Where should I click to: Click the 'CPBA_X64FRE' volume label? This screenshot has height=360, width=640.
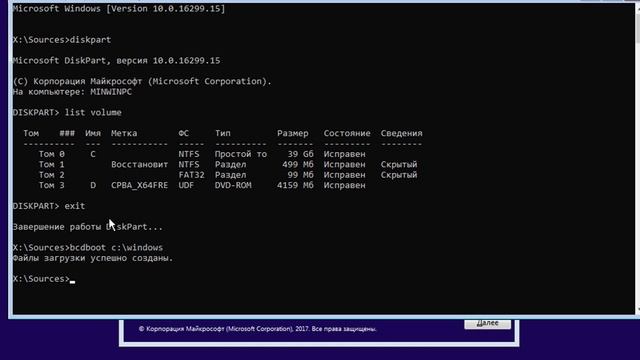click(x=139, y=185)
